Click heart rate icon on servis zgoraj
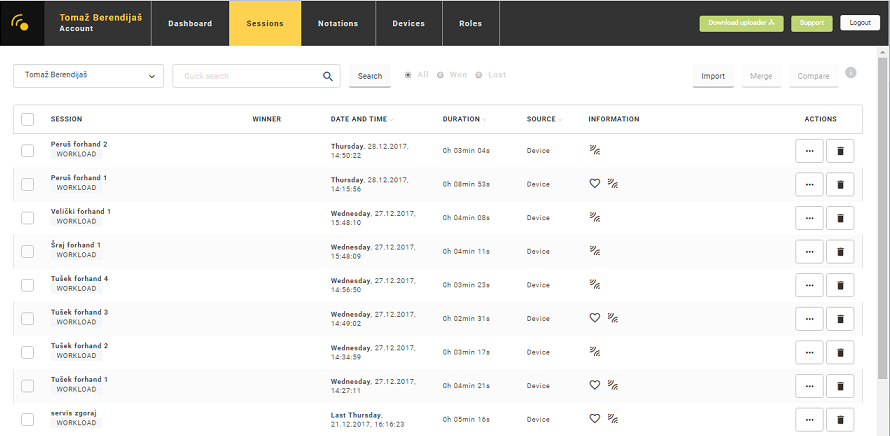The height and width of the screenshot is (436, 890). coord(594,418)
